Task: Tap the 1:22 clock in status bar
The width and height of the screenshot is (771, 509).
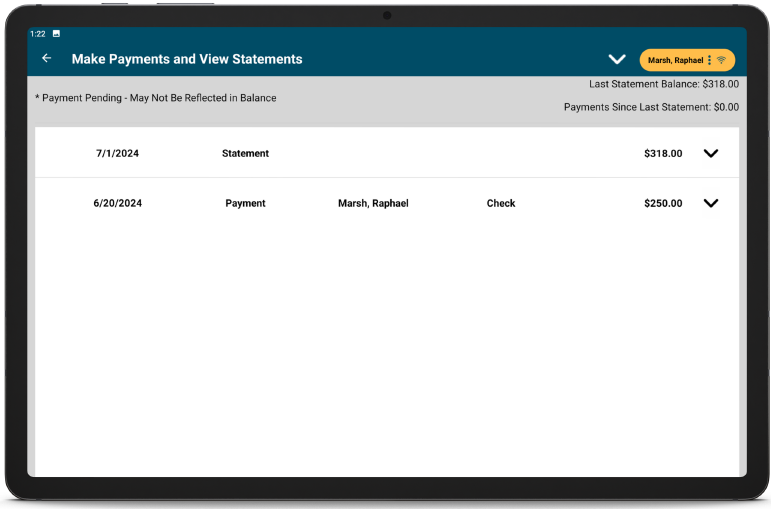Action: [x=38, y=34]
